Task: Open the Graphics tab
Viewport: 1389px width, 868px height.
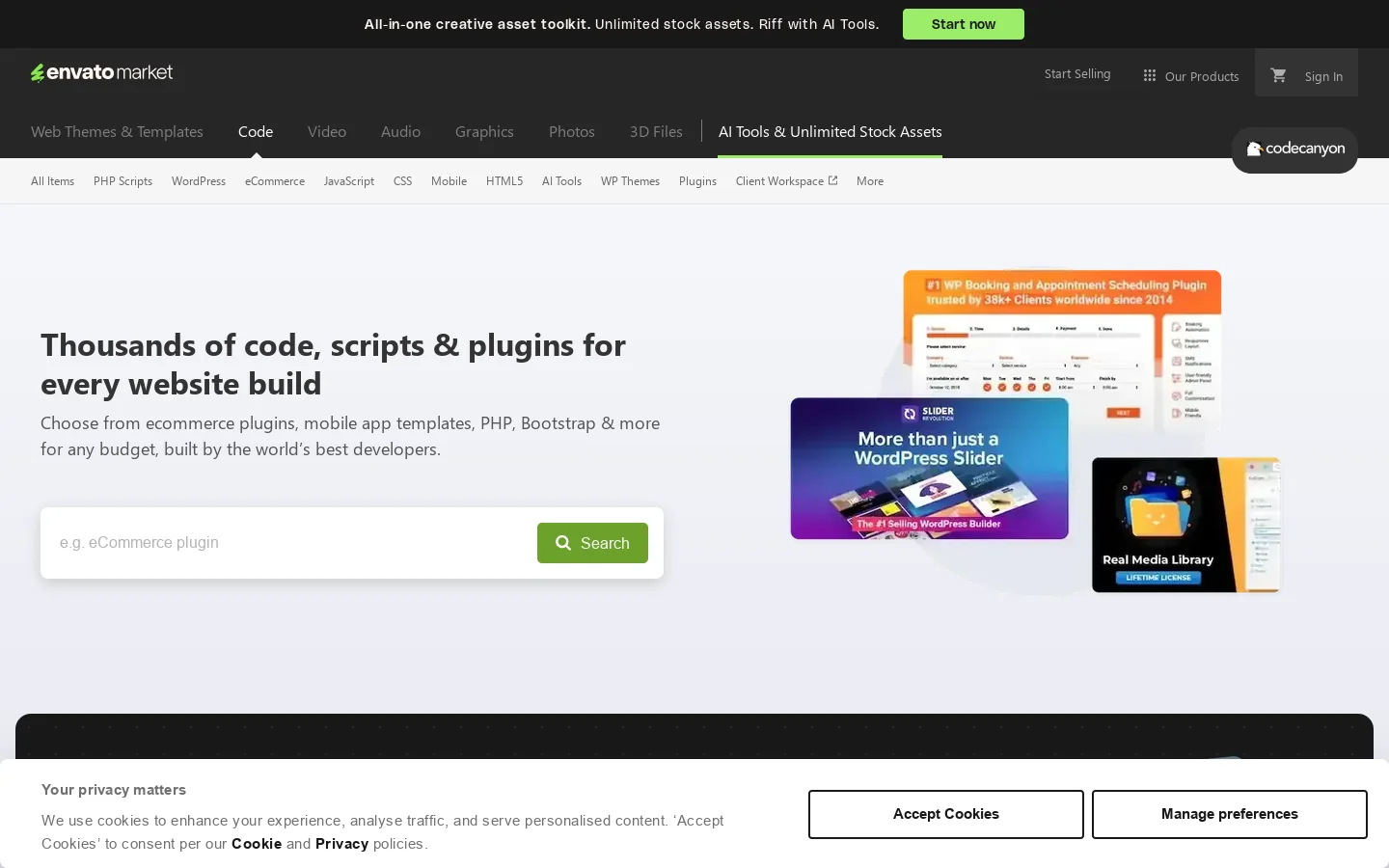Action: coord(484,131)
